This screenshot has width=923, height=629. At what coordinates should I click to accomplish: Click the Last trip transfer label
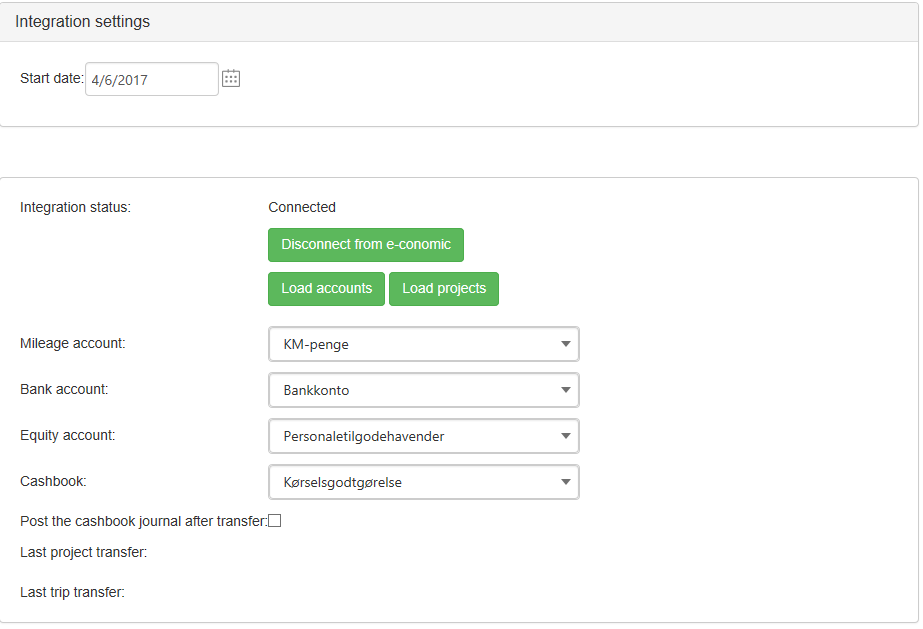[72, 592]
